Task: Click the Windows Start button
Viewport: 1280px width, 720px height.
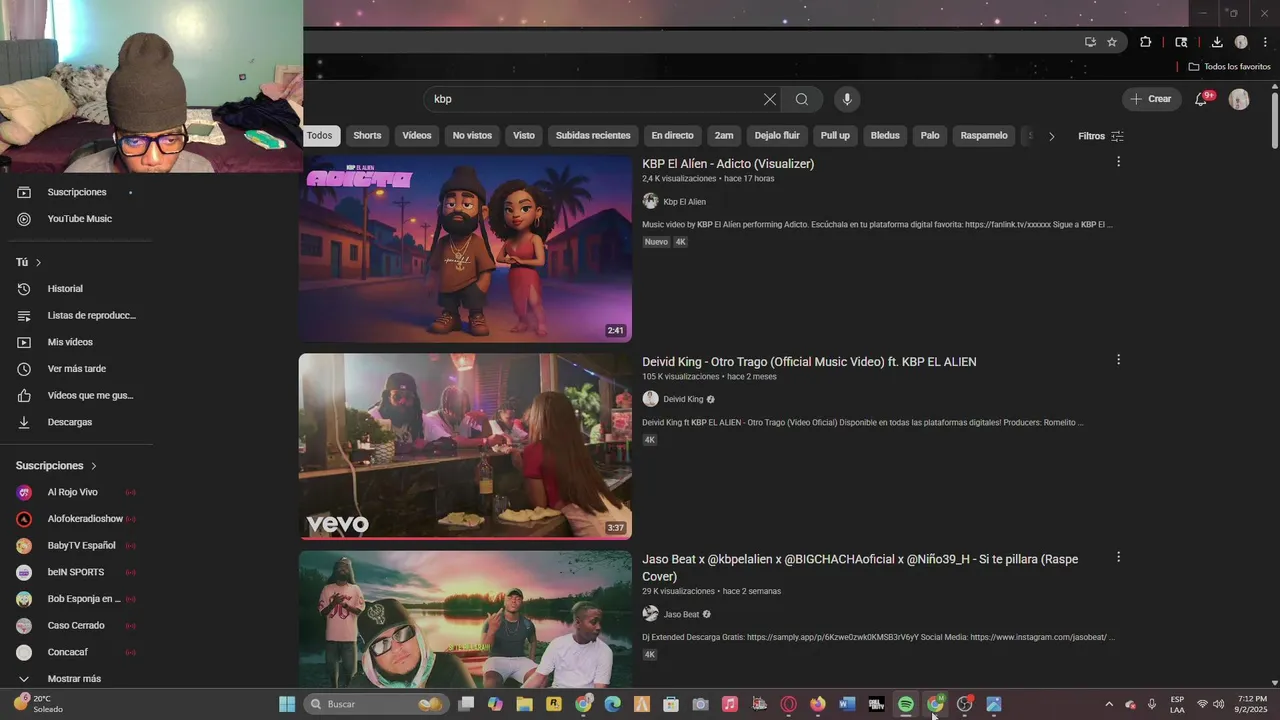Action: coord(287,704)
